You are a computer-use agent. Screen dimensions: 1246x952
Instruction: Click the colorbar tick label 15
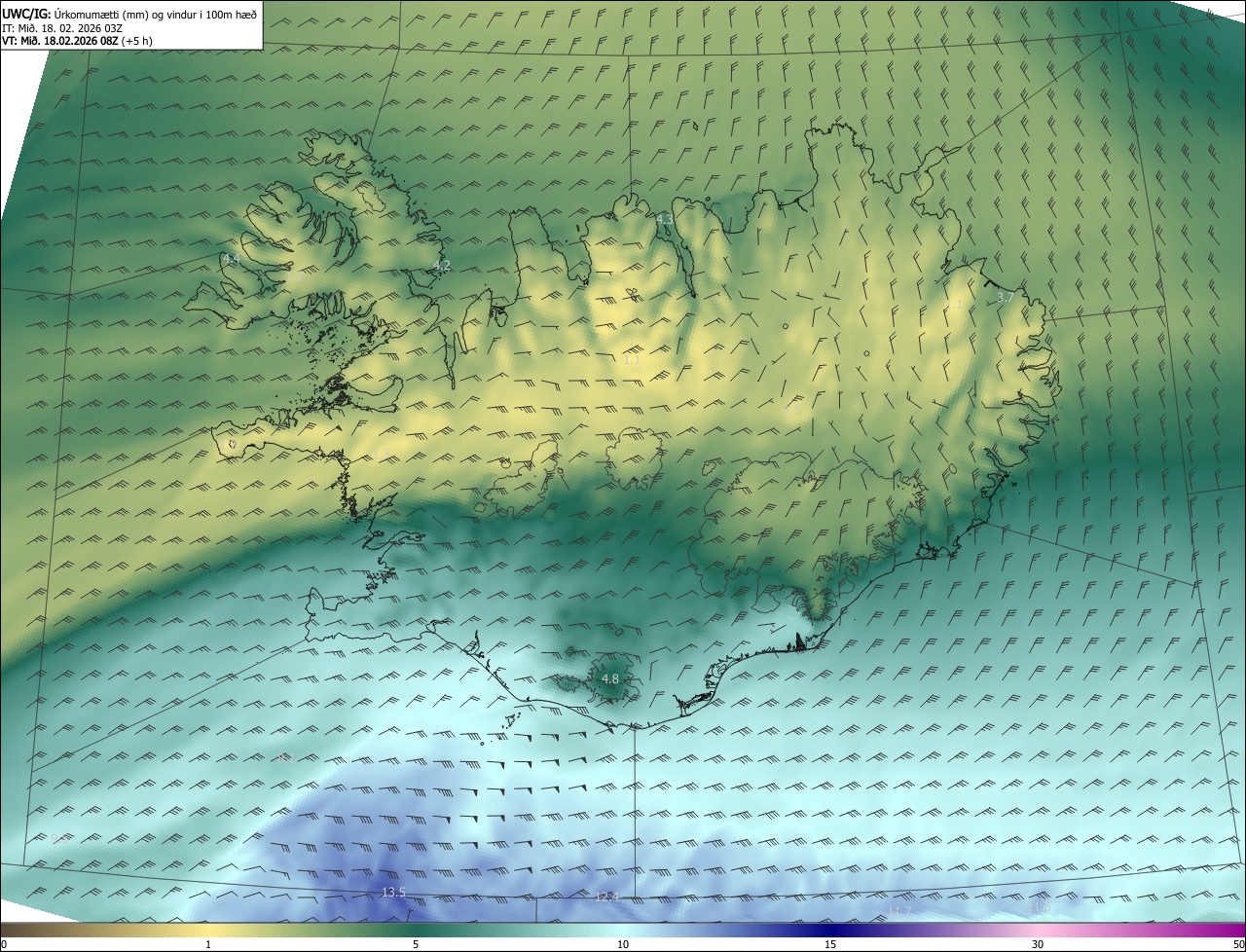[830, 944]
